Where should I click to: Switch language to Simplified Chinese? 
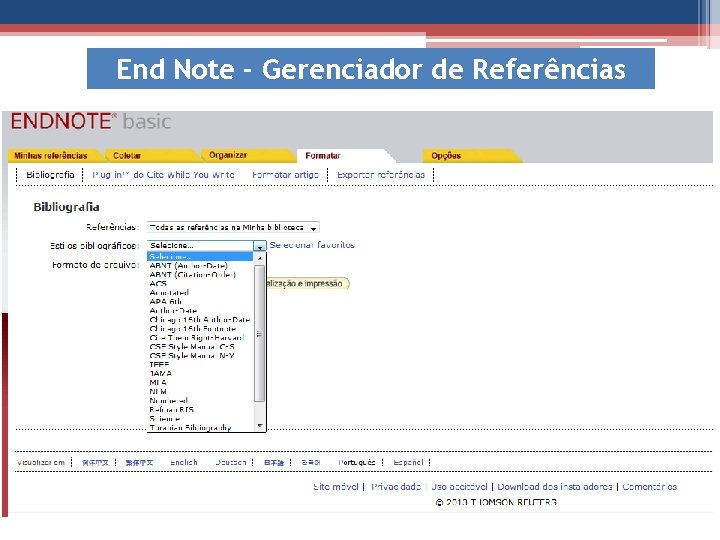95,462
